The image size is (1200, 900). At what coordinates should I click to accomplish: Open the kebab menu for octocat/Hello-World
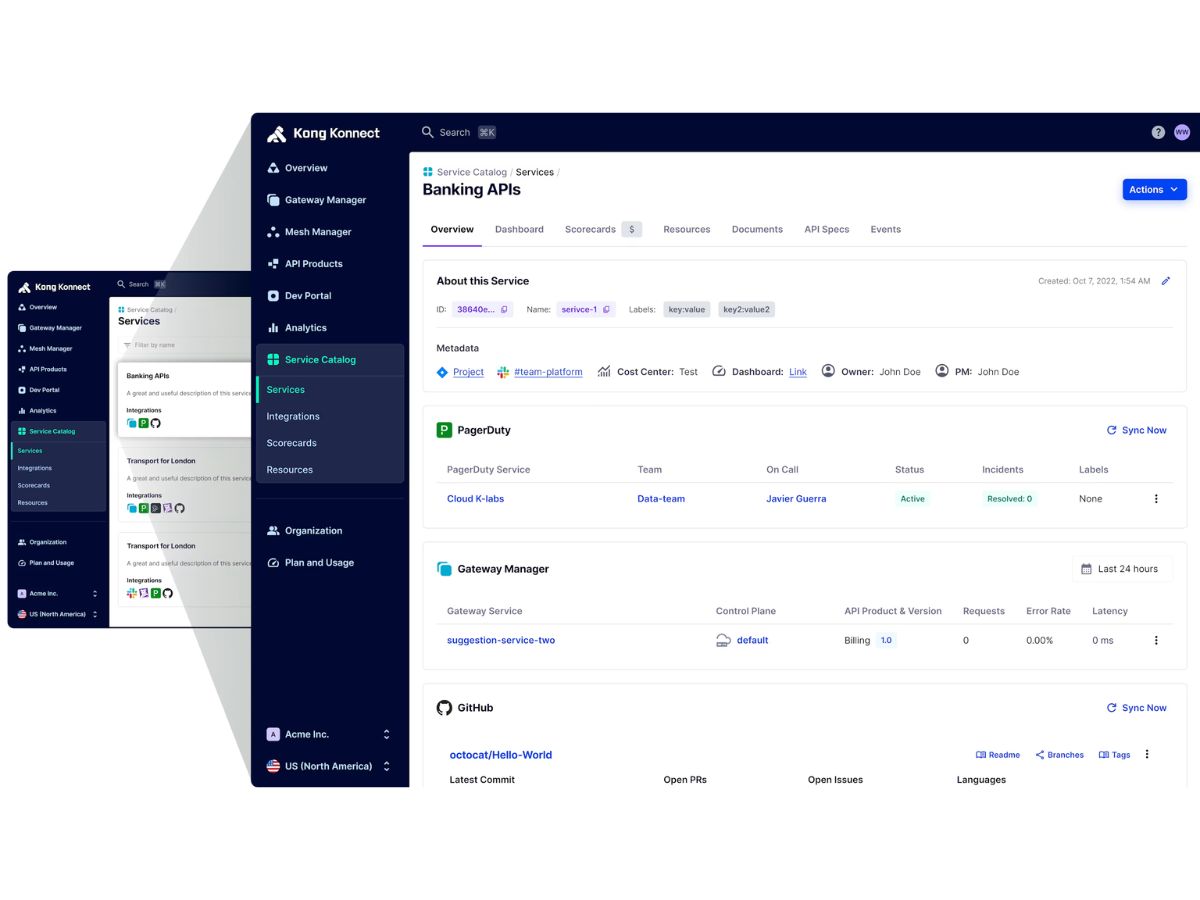(1147, 755)
